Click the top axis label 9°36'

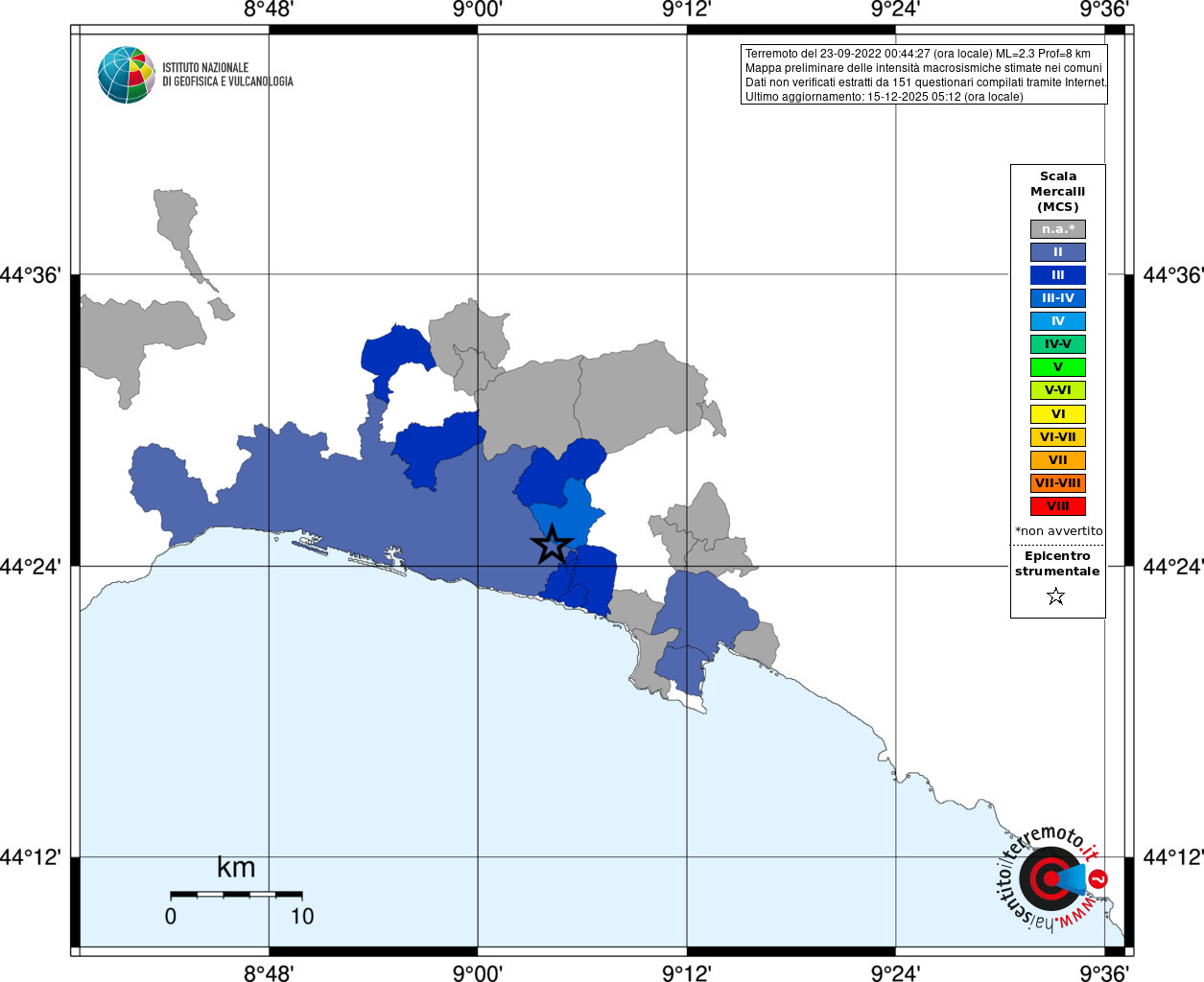(1105, 10)
